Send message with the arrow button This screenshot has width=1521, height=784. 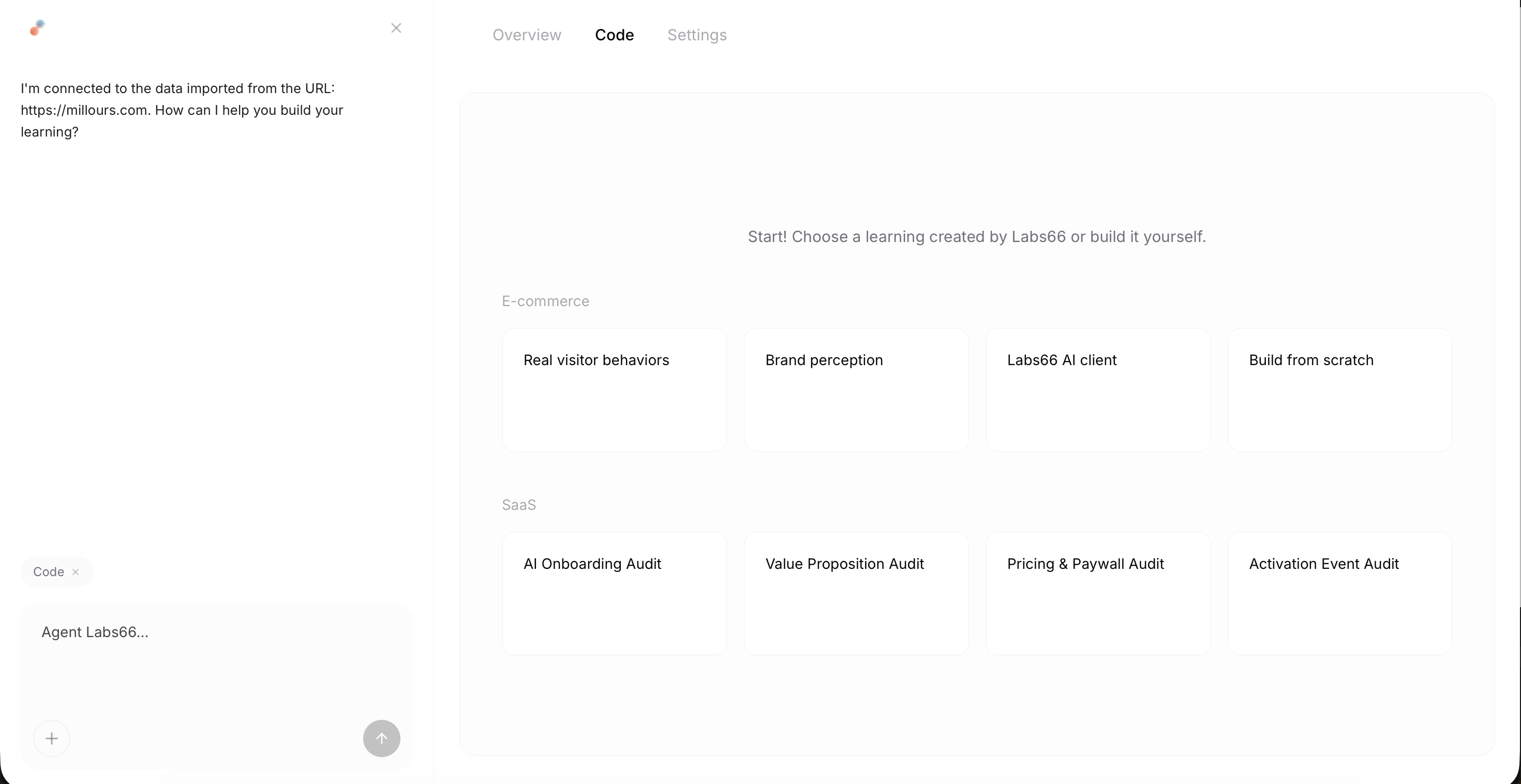pos(381,738)
